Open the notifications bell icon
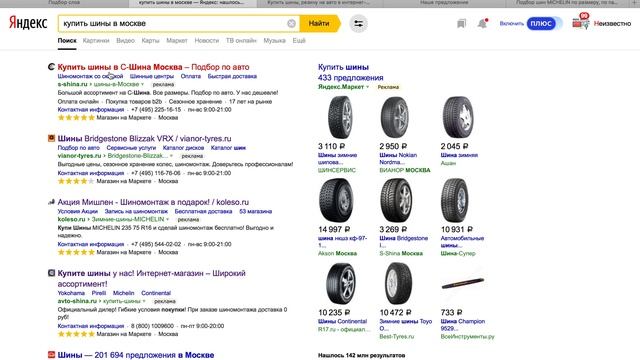This screenshot has height=360, width=640. point(482,24)
